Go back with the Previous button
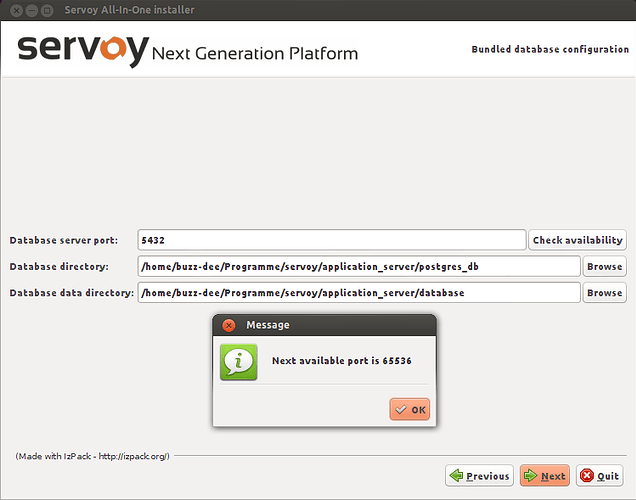The width and height of the screenshot is (636, 500). coord(479,475)
